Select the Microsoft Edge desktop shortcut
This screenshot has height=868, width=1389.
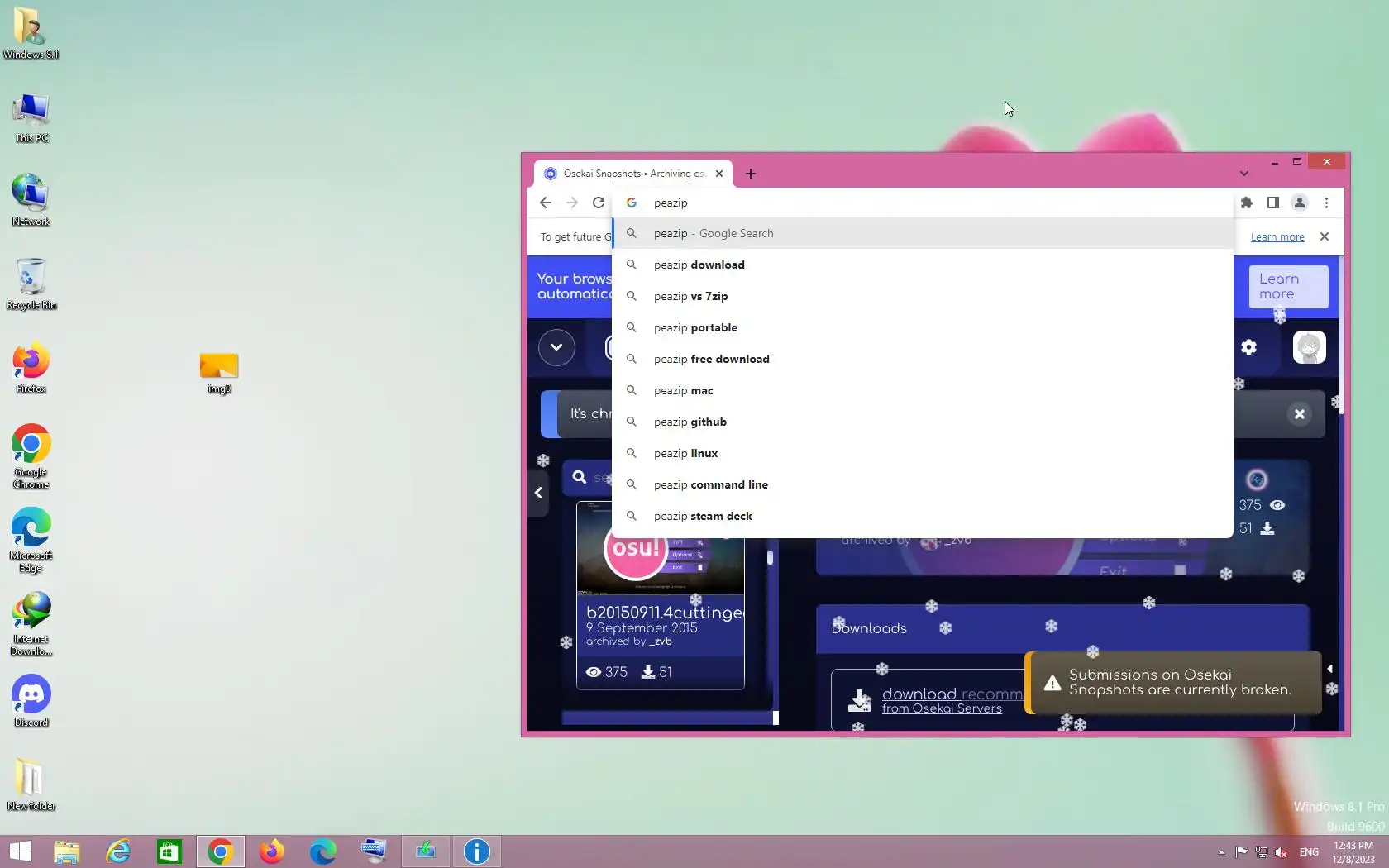31,540
